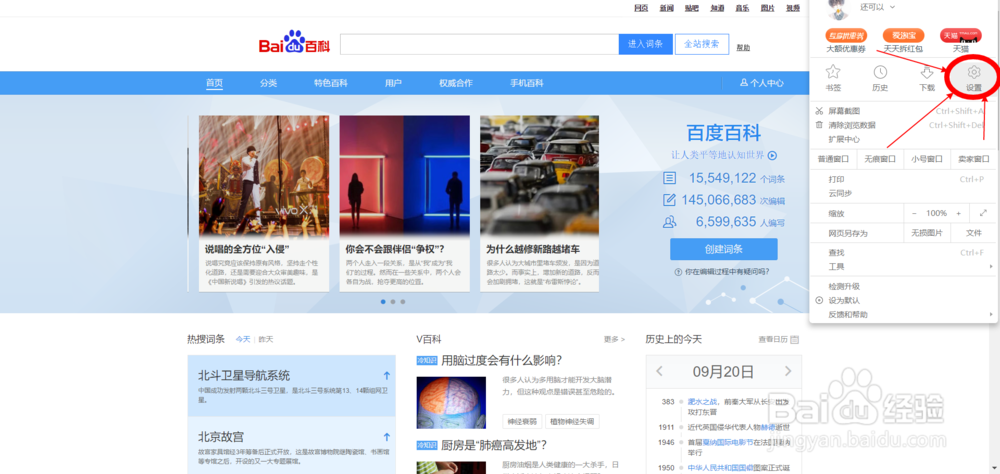
Task: Save page as 文件
Action: (x=973, y=233)
